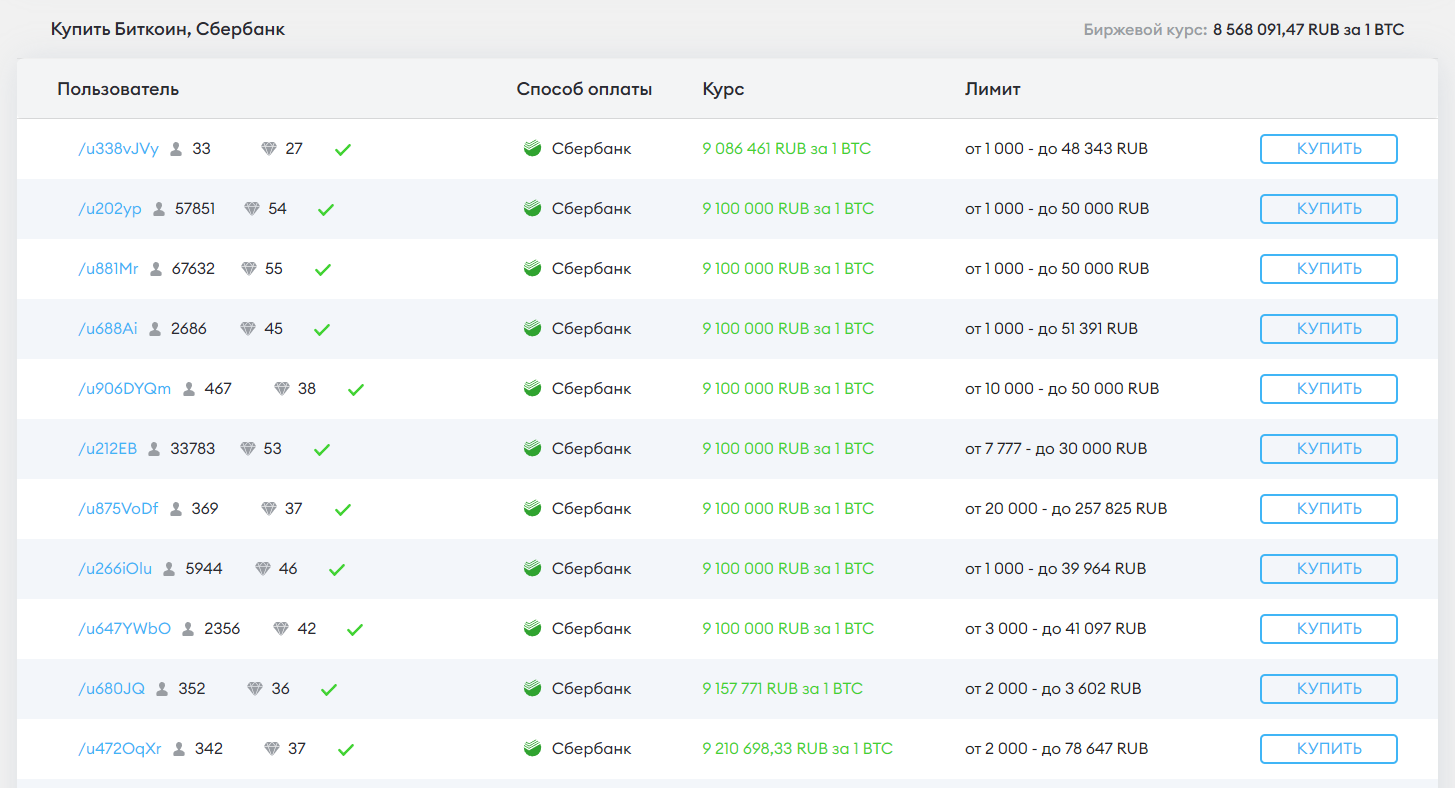Click the rate 9 157 771 RUB за 1 BTC
Image resolution: width=1455 pixels, height=788 pixels.
pos(782,689)
